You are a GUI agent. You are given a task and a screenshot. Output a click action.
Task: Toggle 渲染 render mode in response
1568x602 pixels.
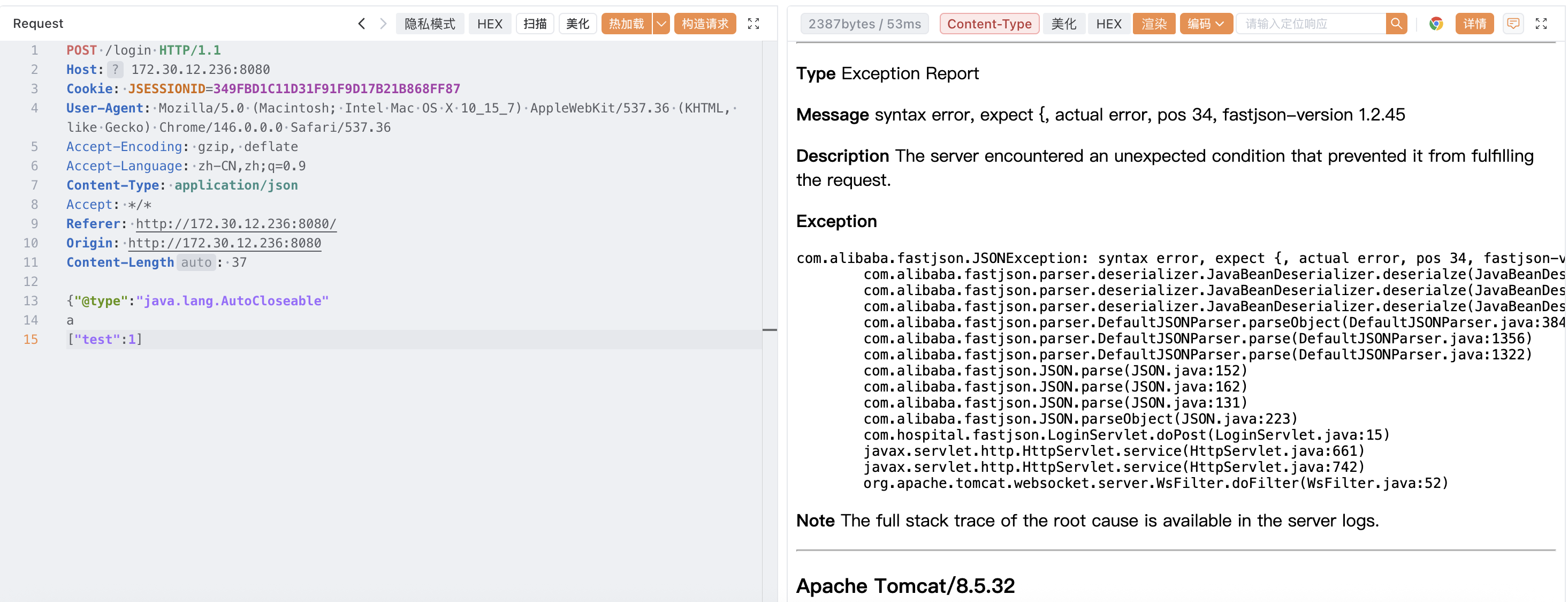(1153, 24)
